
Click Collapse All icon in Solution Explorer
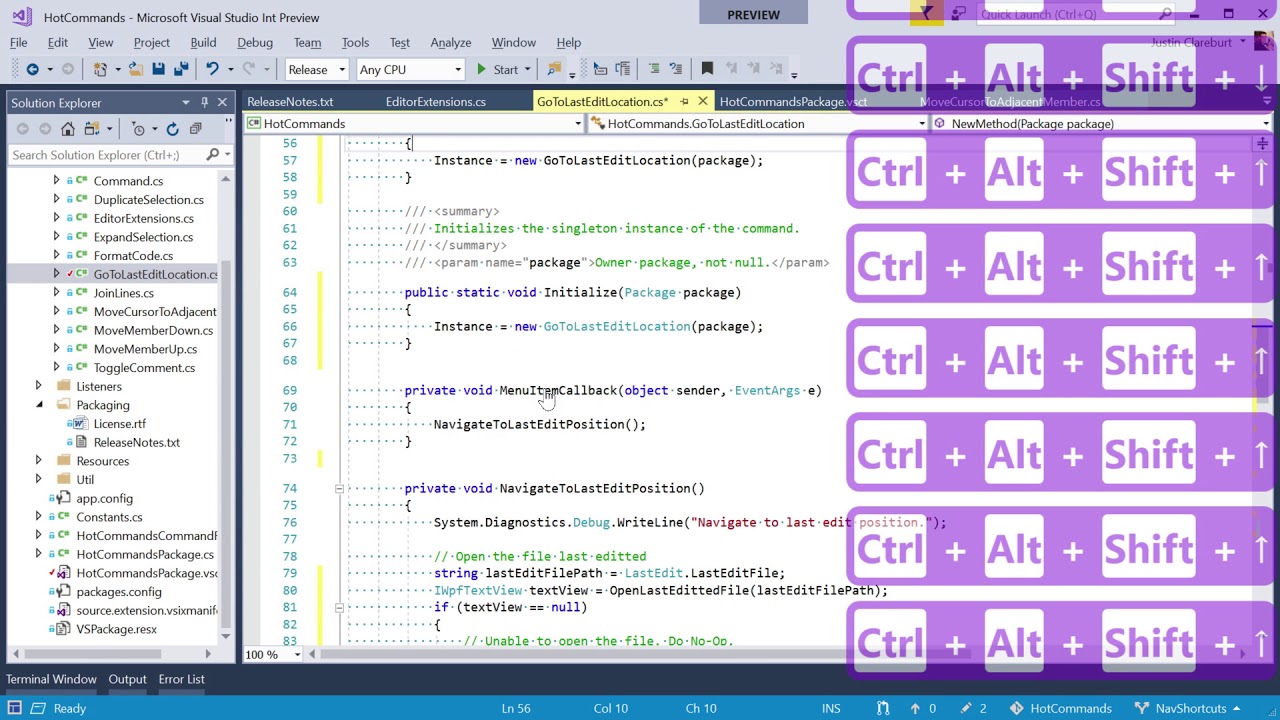(x=195, y=129)
